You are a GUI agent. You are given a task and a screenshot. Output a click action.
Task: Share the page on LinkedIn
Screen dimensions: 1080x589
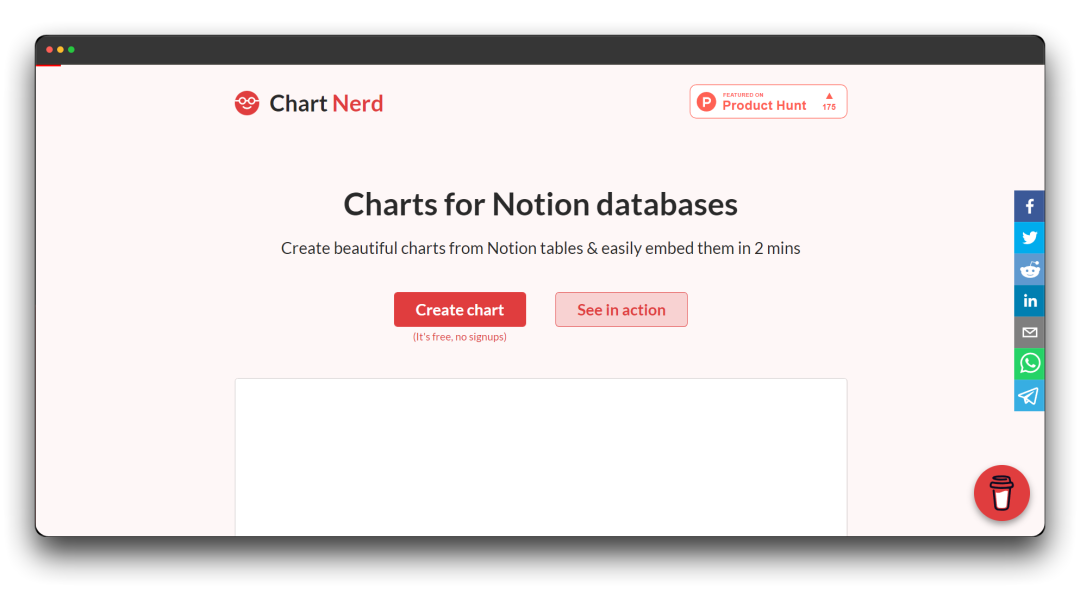pos(1029,300)
